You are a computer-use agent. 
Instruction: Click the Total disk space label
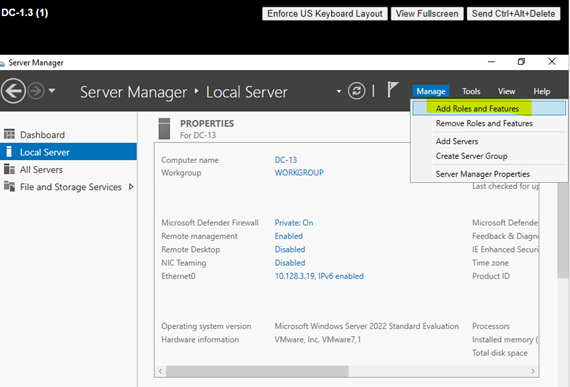click(499, 353)
